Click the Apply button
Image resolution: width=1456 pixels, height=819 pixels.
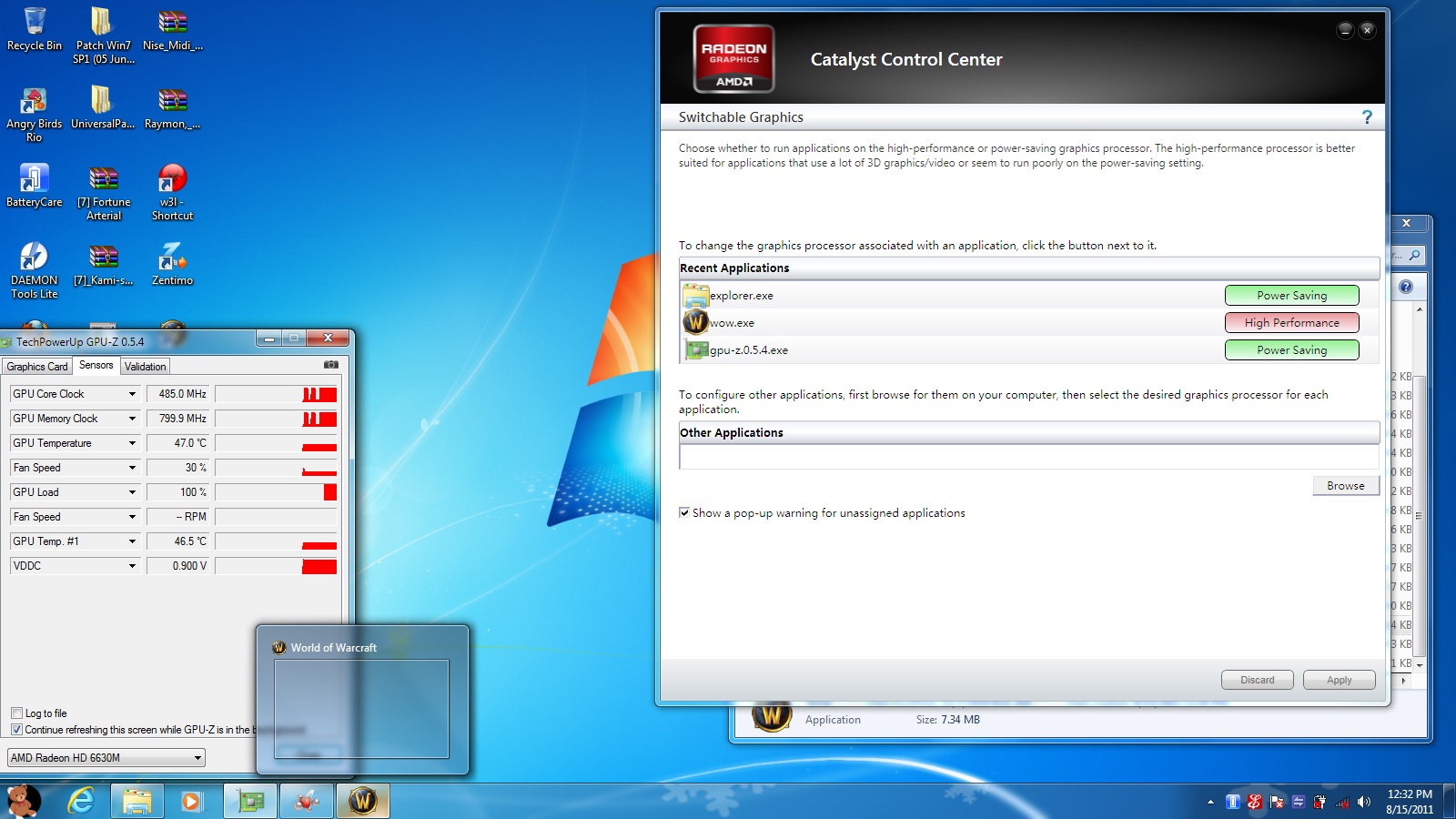point(1339,680)
